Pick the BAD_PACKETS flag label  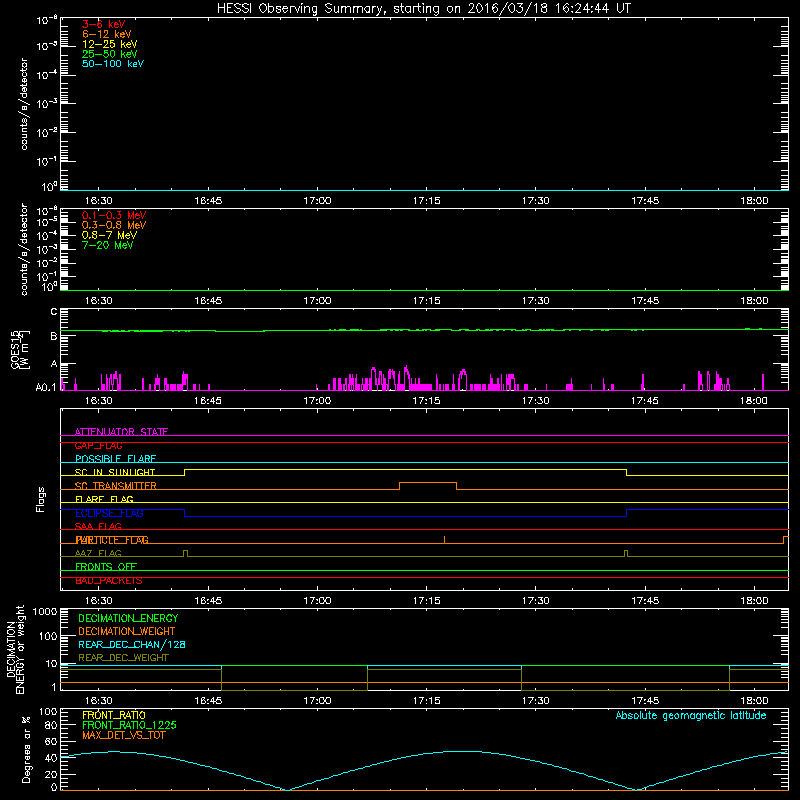coord(109,581)
